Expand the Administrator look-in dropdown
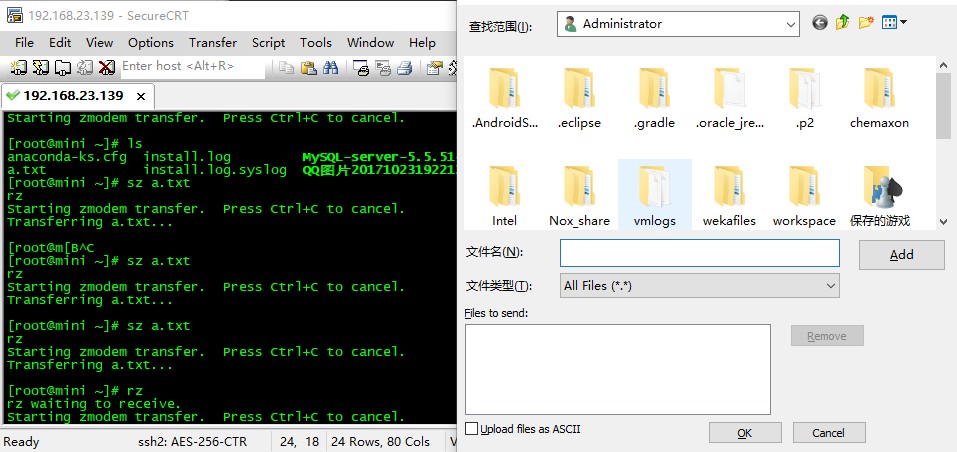 coord(792,25)
